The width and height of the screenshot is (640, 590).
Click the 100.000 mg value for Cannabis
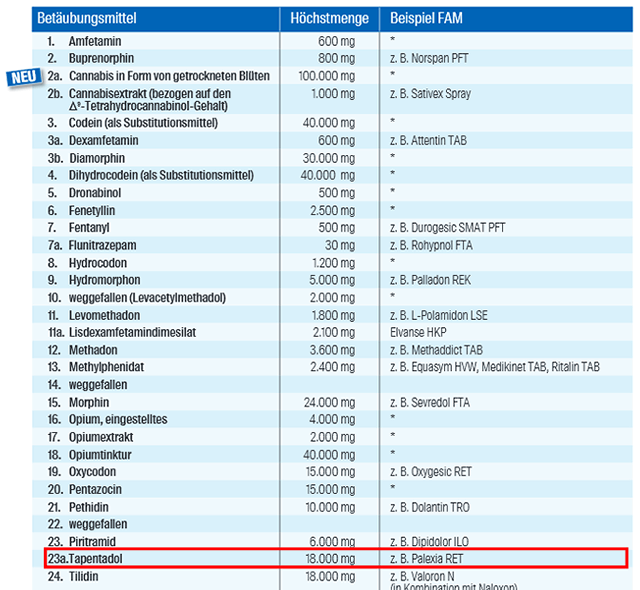point(327,76)
